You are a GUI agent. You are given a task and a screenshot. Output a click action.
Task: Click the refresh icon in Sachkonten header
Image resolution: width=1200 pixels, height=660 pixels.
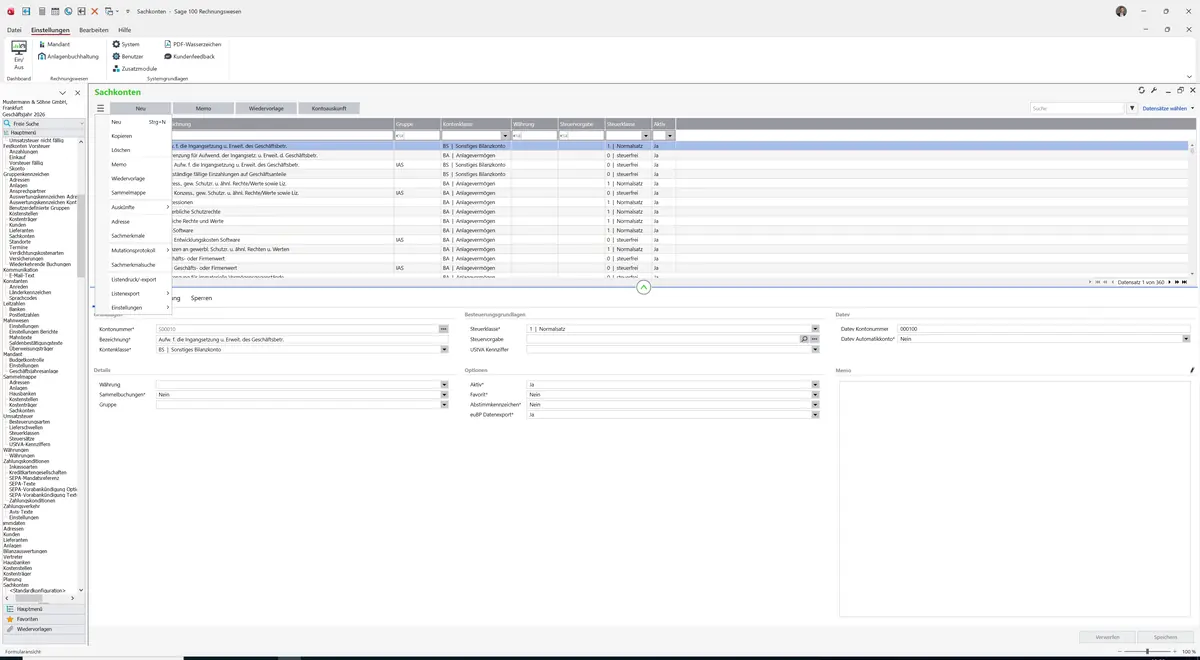(x=1142, y=90)
